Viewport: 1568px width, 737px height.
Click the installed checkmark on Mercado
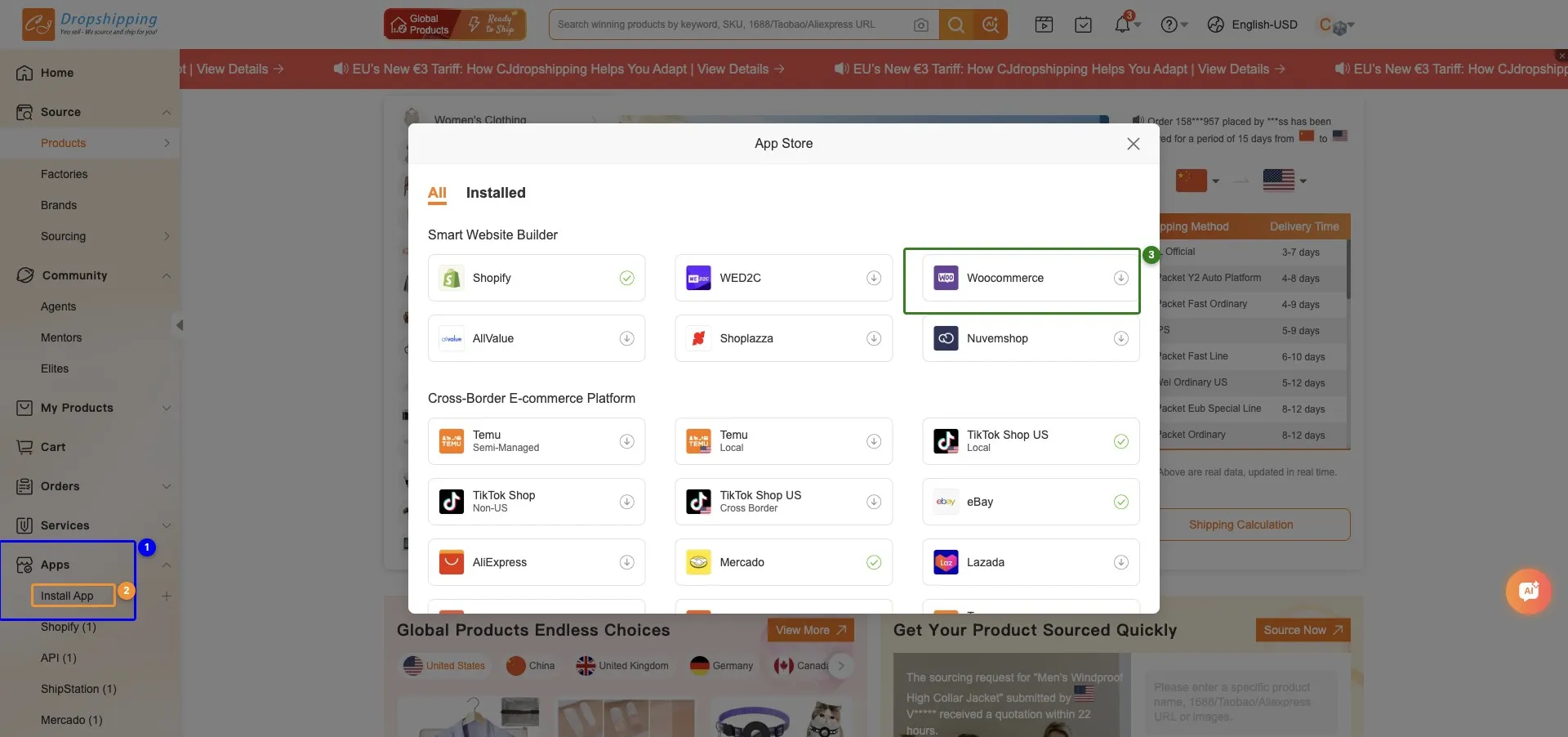874,562
